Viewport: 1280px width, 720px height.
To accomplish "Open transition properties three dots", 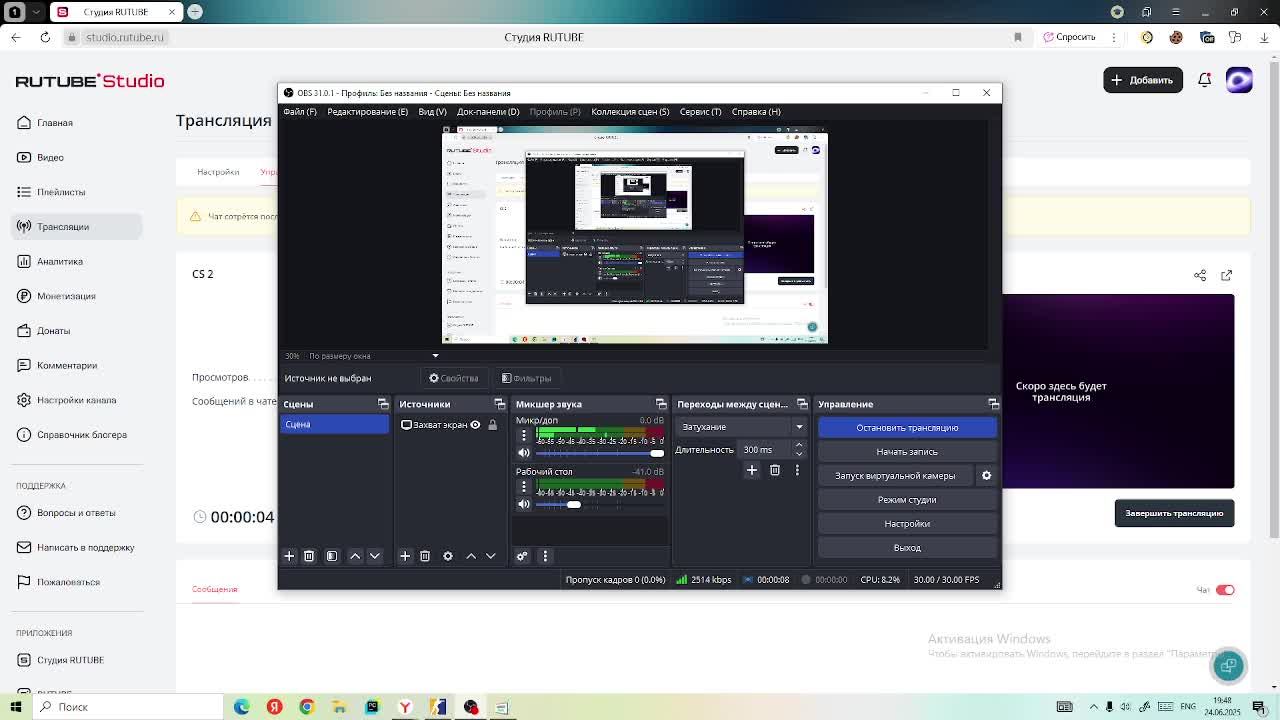I will click(x=797, y=470).
